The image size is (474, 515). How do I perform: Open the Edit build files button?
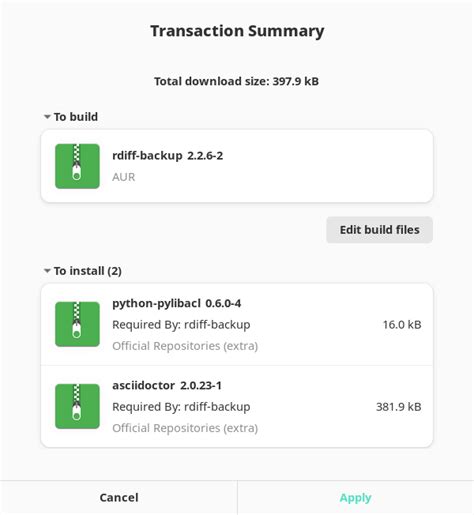(379, 230)
